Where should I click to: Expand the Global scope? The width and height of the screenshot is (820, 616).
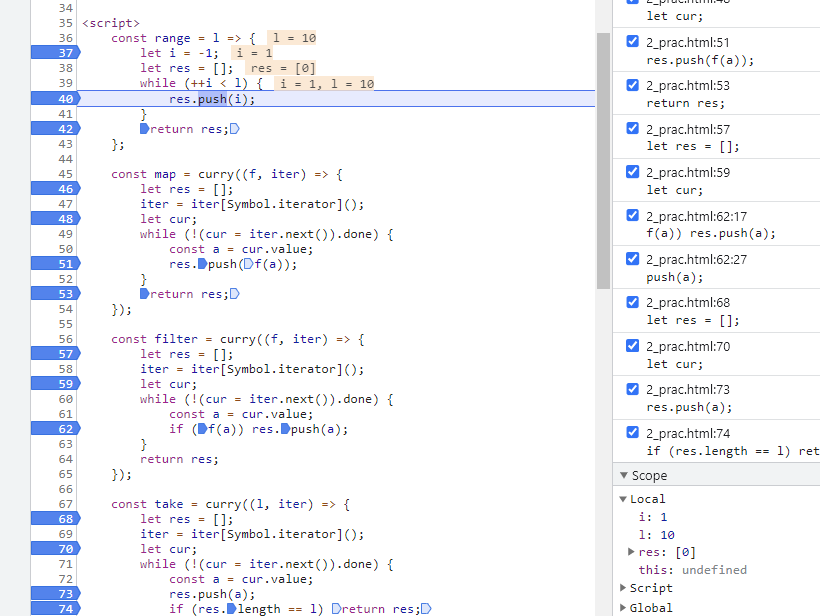pos(623,608)
